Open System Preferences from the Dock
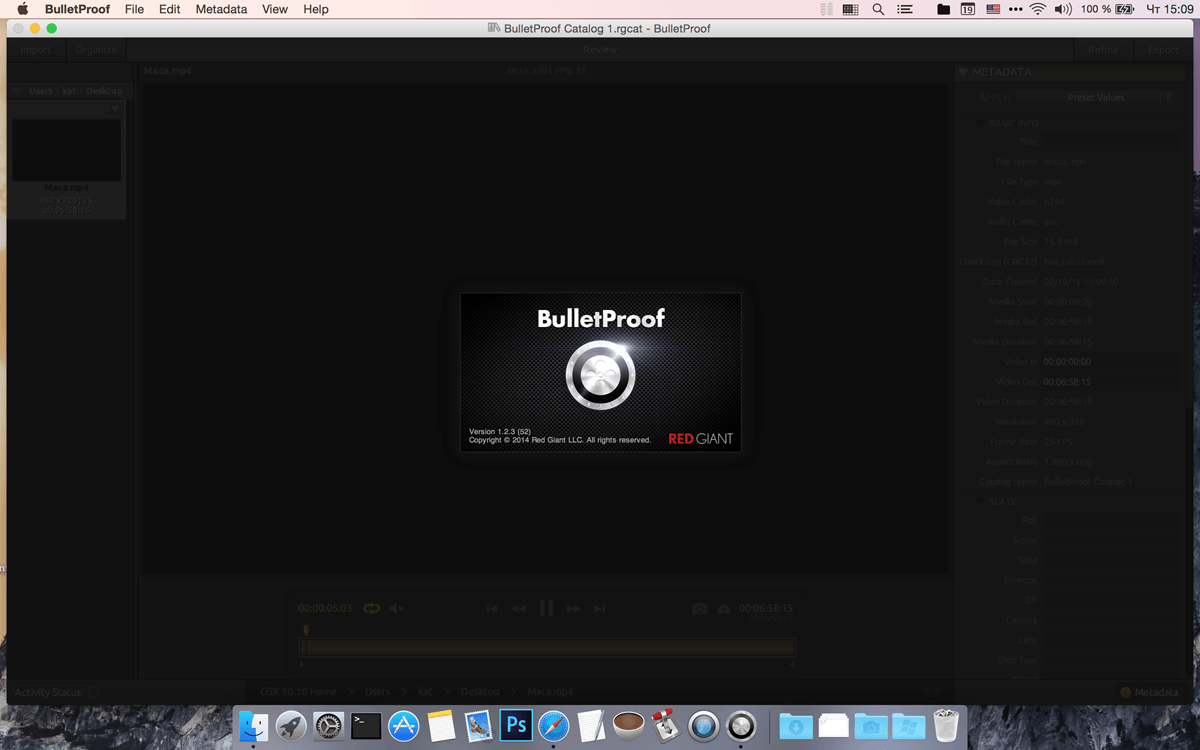The image size is (1200, 750). (328, 725)
